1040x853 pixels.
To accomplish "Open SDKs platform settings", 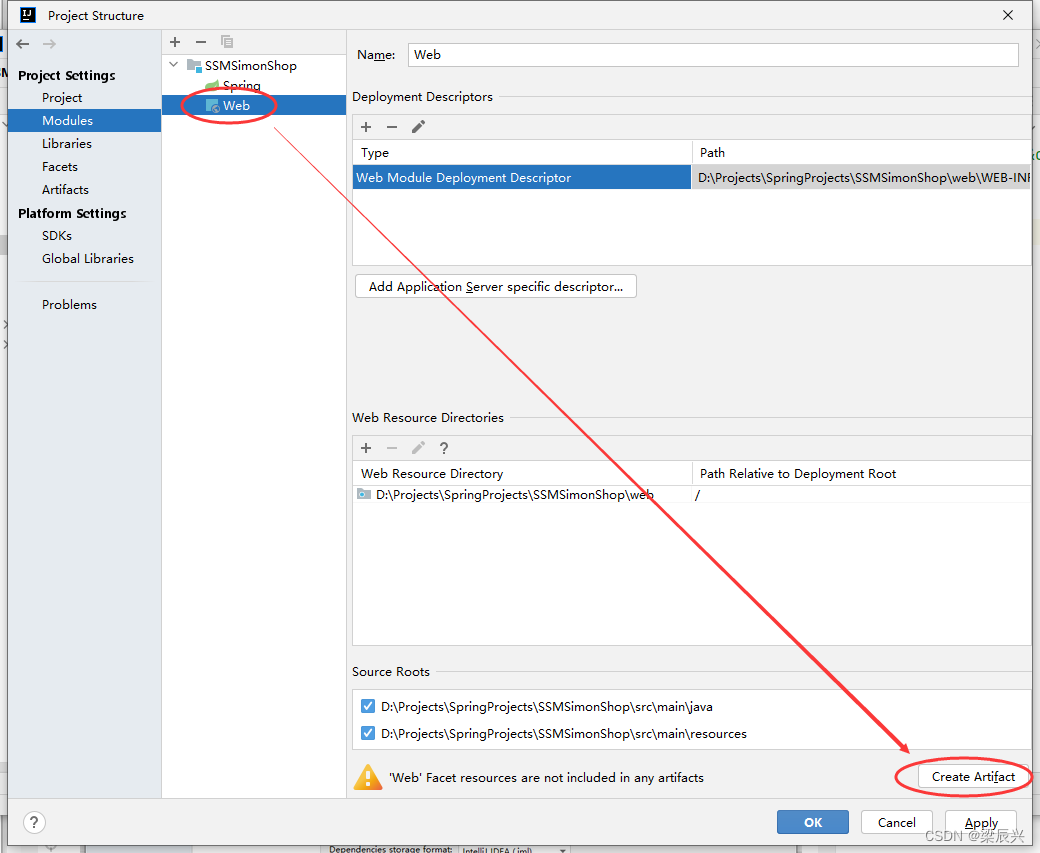I will [56, 235].
